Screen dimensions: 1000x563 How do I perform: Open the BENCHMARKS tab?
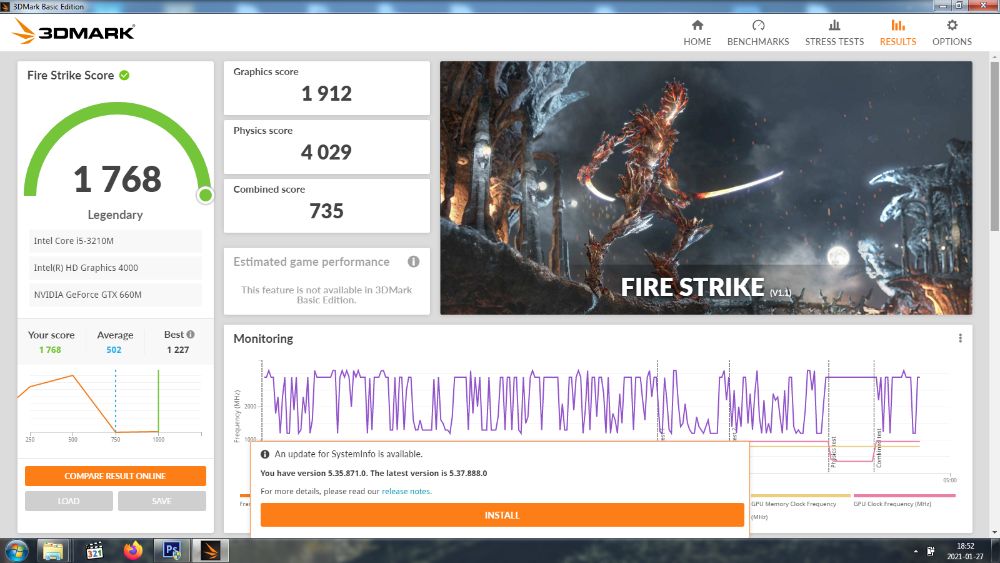pyautogui.click(x=758, y=33)
